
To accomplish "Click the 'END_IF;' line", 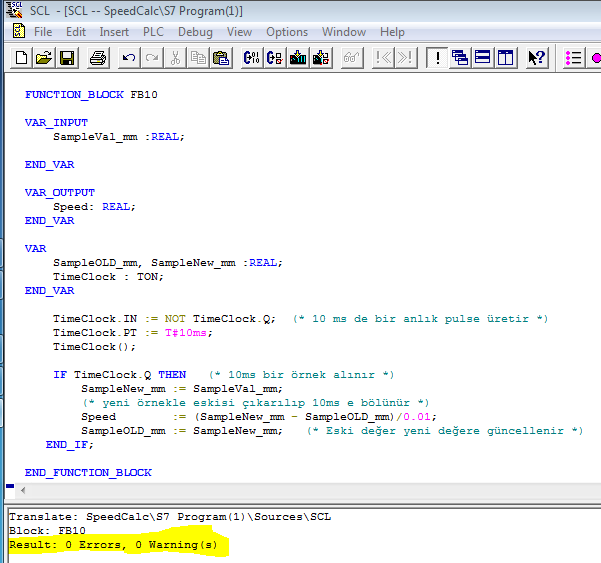I will point(70,445).
